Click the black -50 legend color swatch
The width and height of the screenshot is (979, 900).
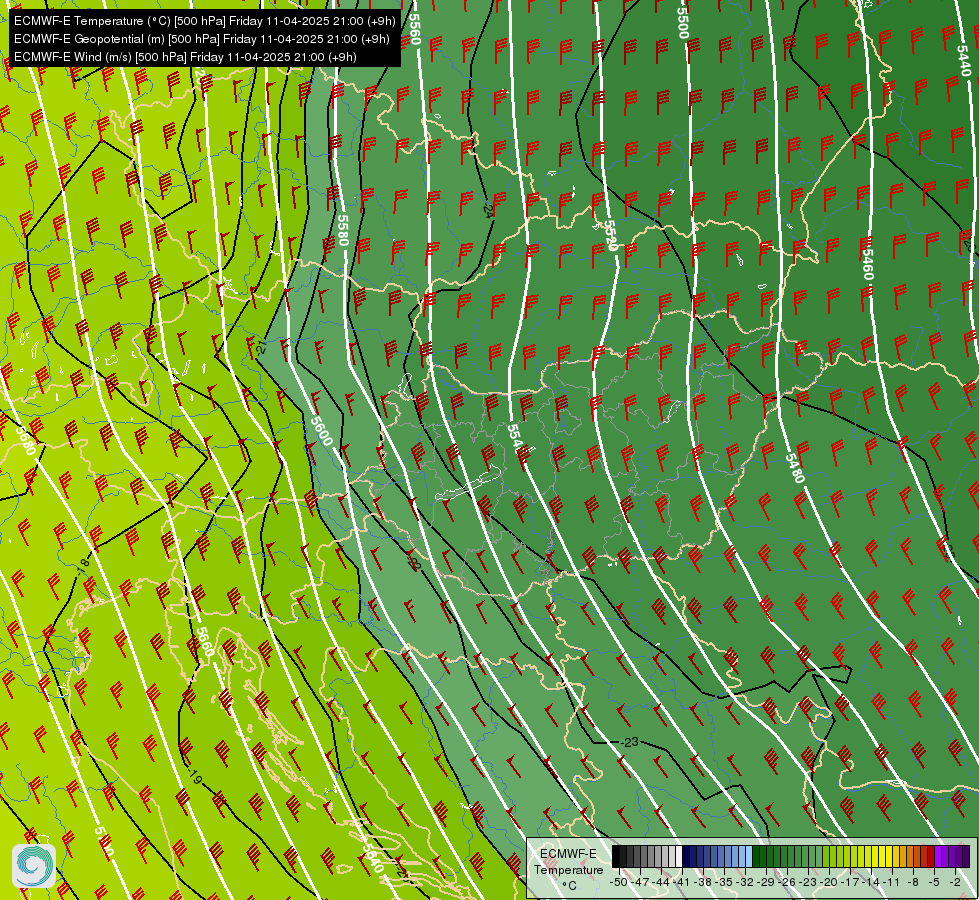616,856
